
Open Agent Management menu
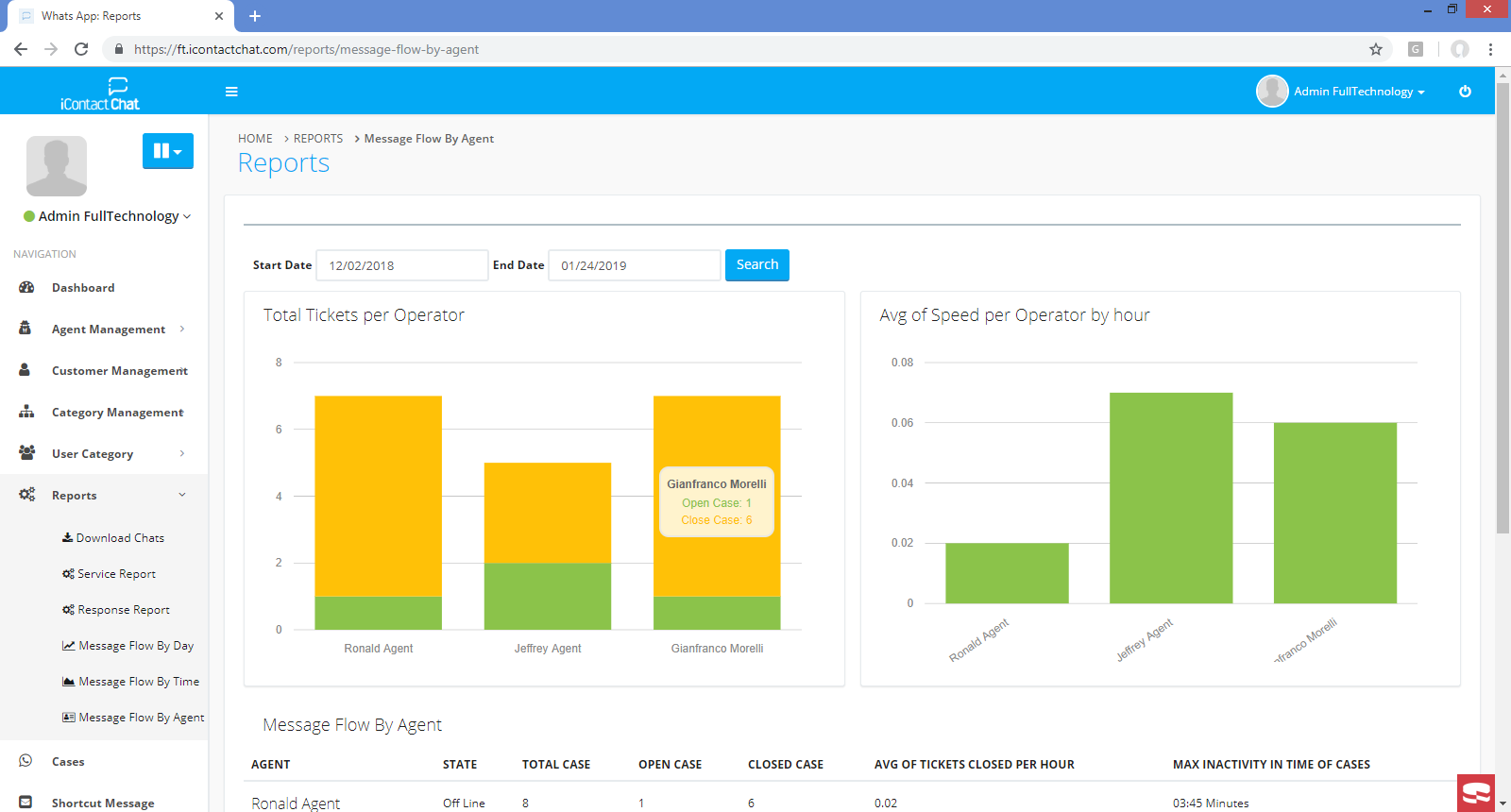[x=109, y=330]
